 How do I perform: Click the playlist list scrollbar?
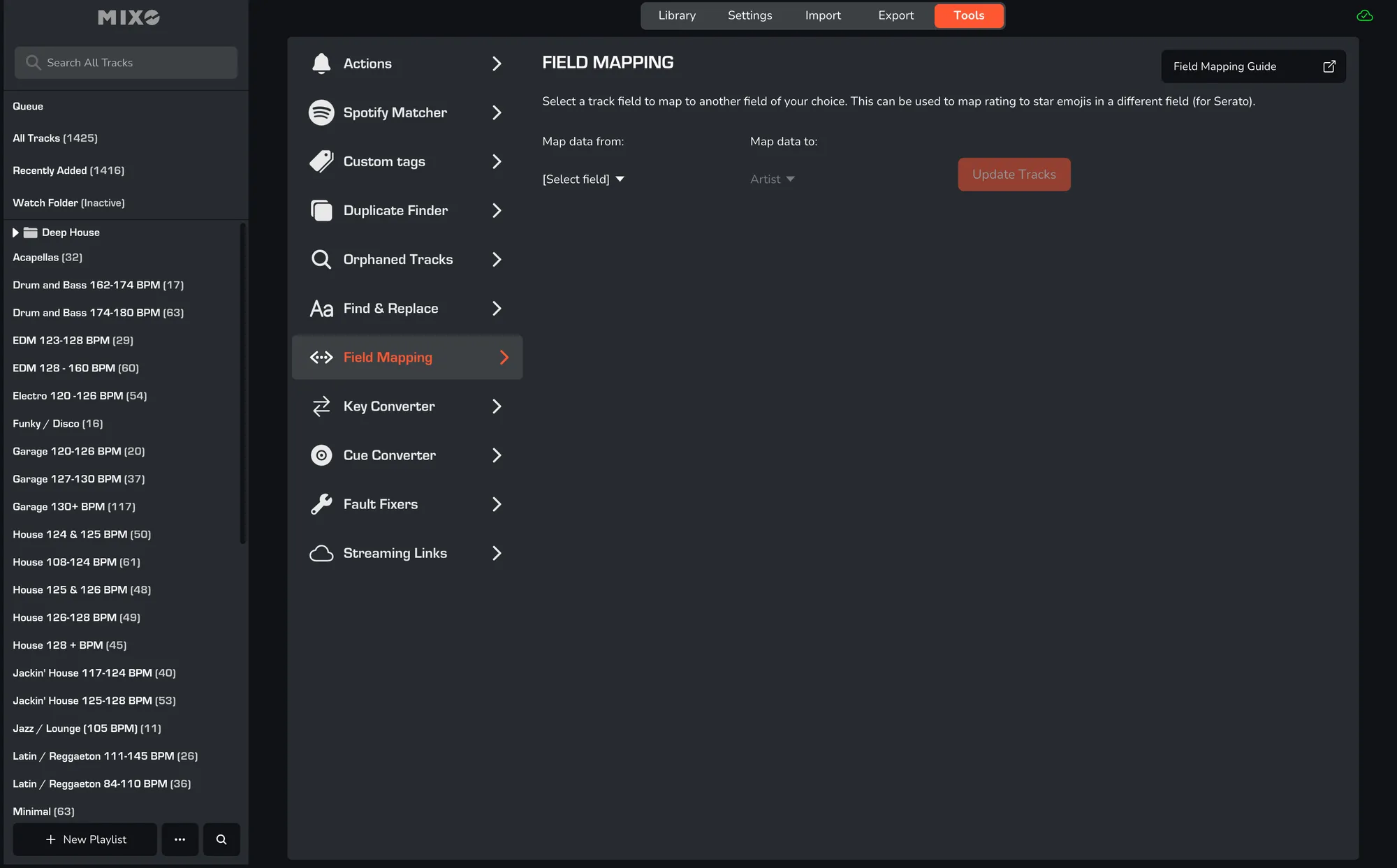[242, 383]
